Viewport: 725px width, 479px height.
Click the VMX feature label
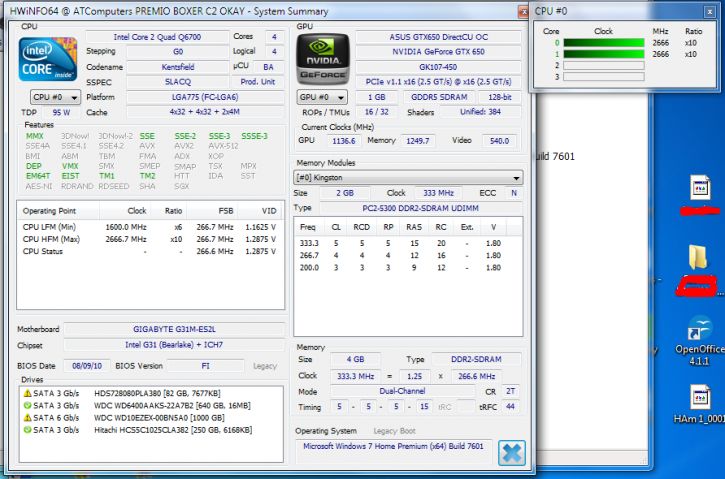[x=70, y=166]
